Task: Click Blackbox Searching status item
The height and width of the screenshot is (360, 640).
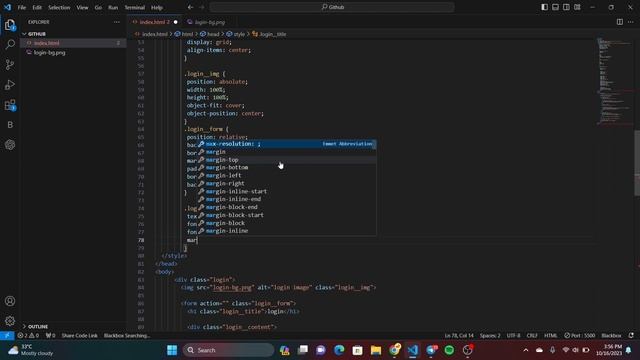Action: [x=127, y=336]
